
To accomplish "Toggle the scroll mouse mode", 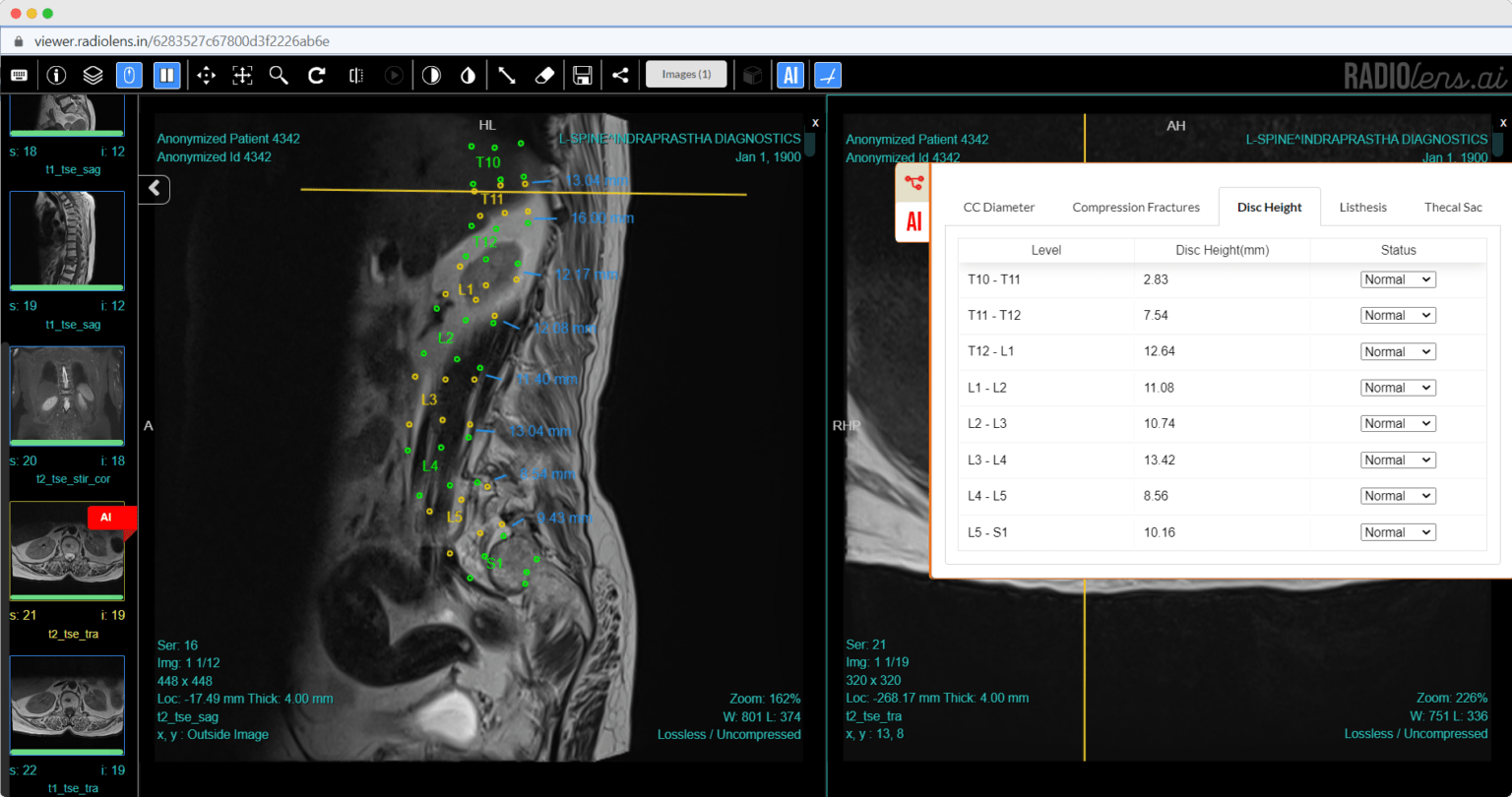I will coord(129,75).
